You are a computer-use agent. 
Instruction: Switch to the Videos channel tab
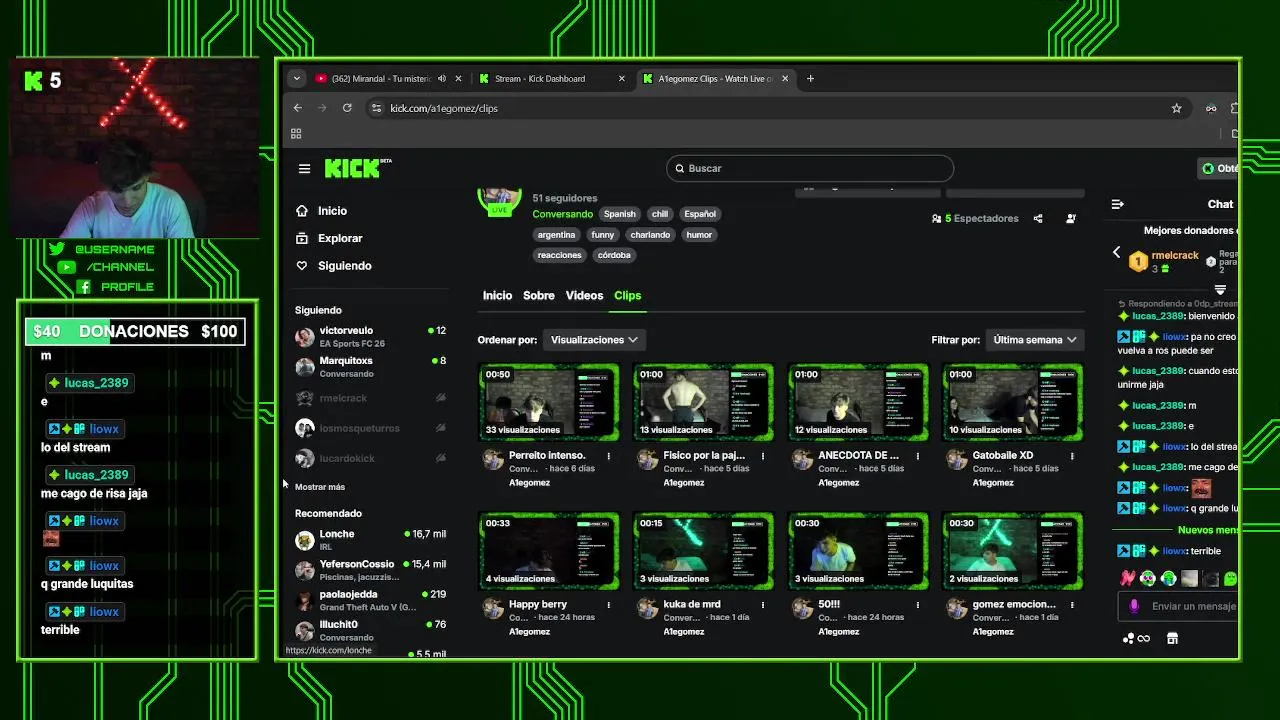(584, 296)
